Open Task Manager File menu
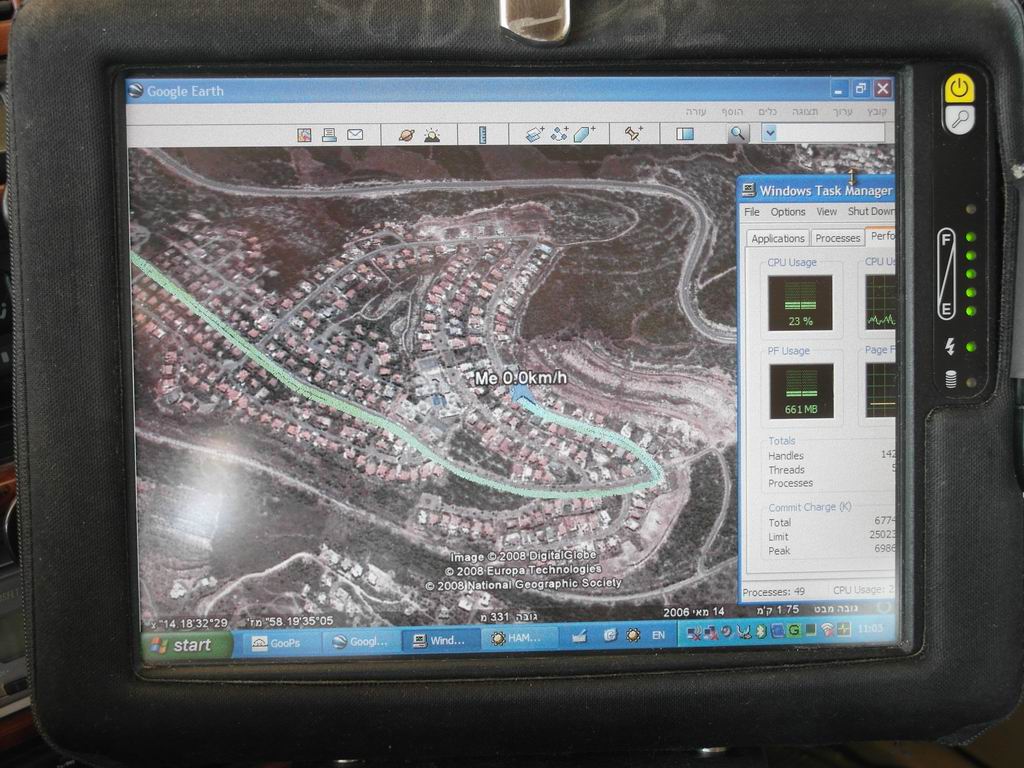1024x768 pixels. pos(752,212)
